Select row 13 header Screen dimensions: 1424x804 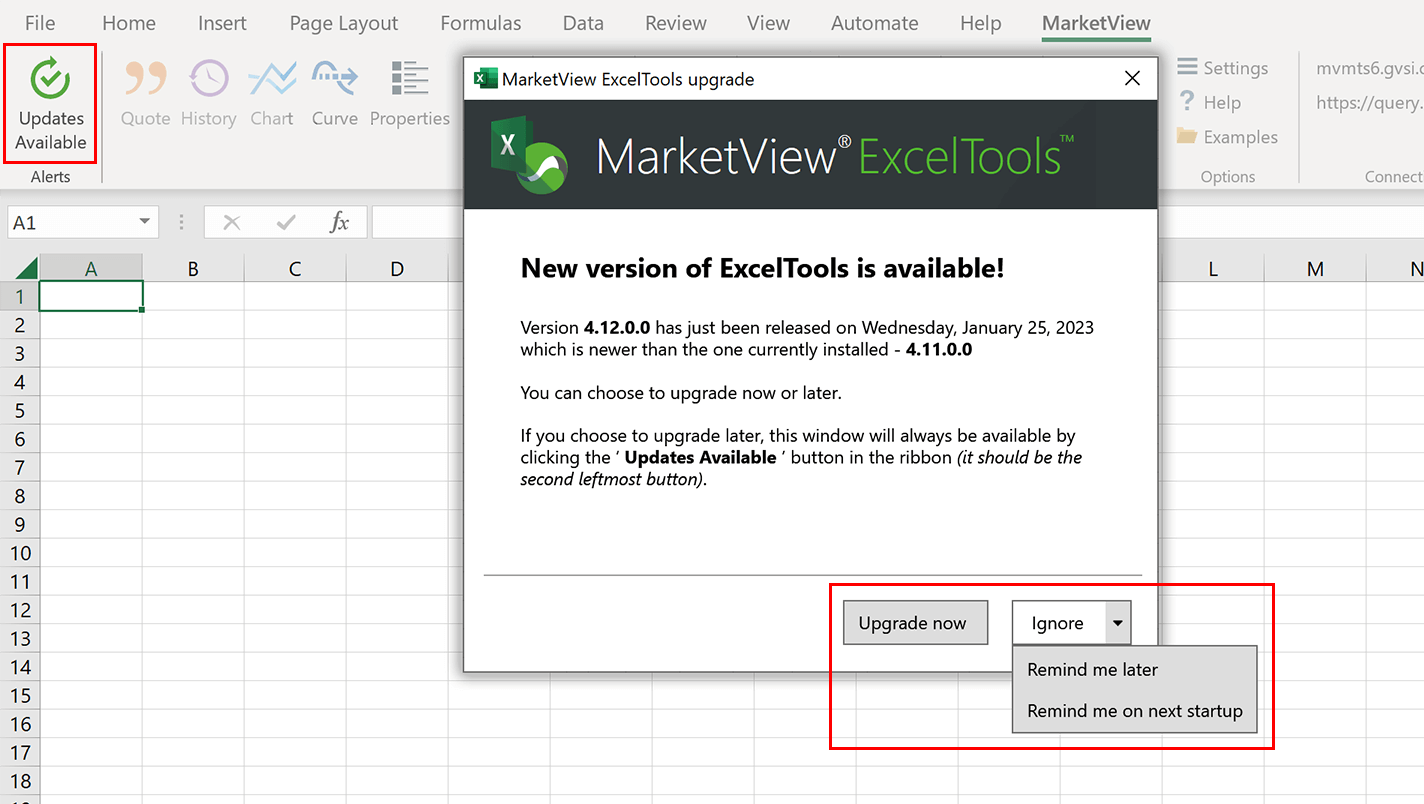tap(19, 638)
